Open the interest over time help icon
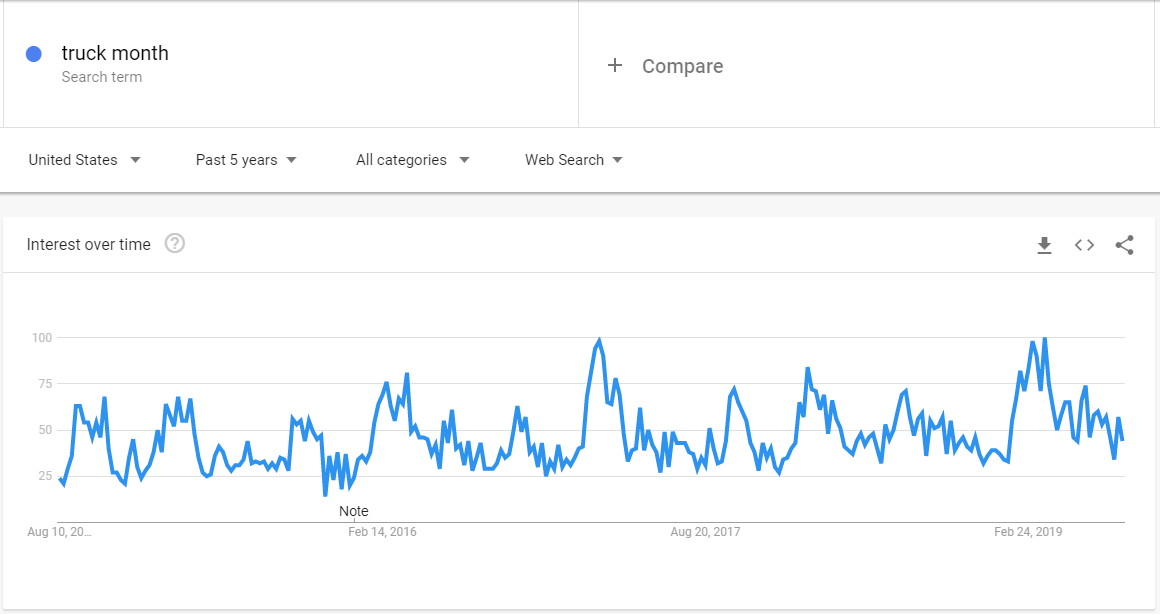Image resolution: width=1160 pixels, height=614 pixels. pos(175,244)
